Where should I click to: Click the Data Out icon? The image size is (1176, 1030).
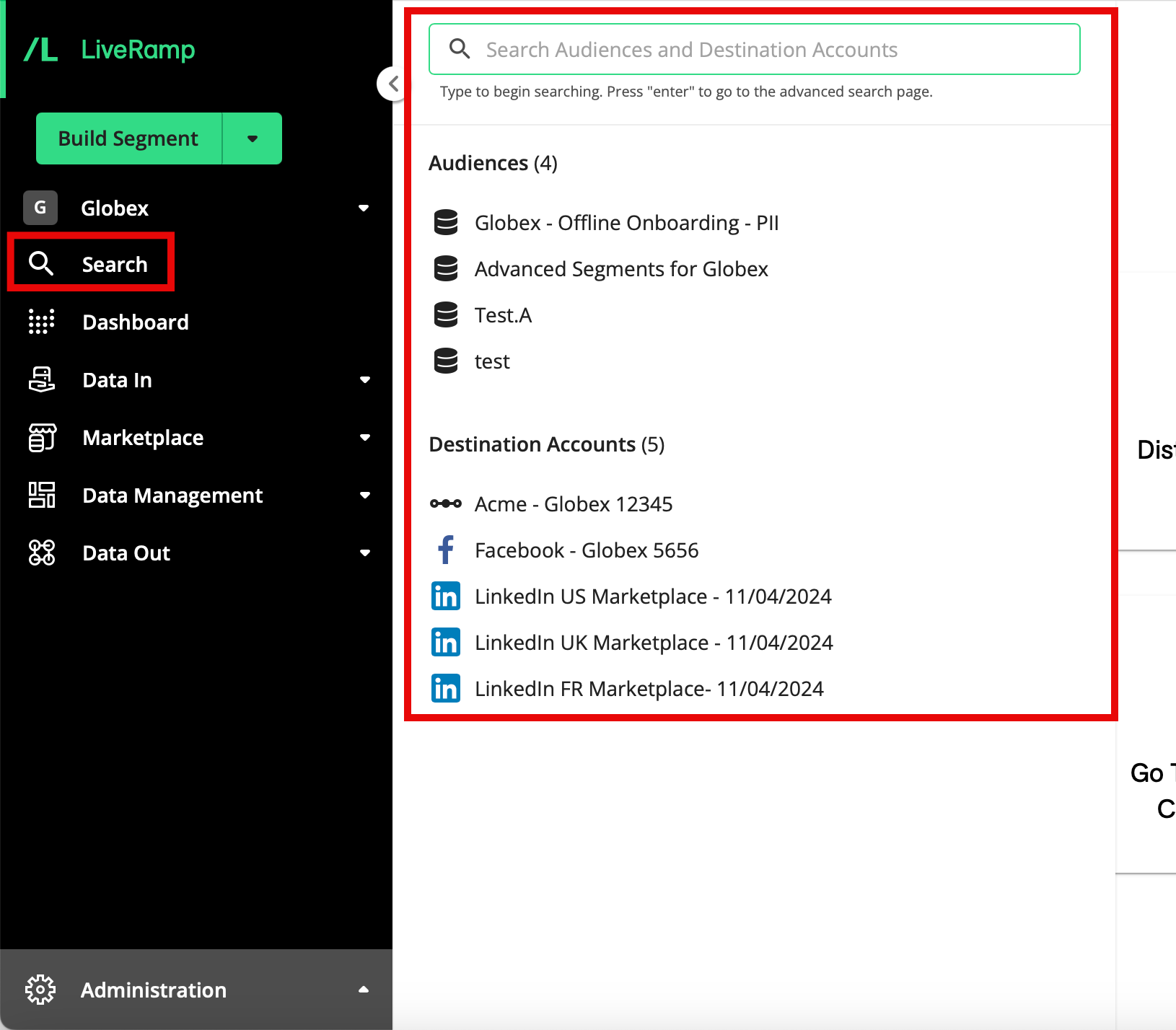pyautogui.click(x=42, y=553)
